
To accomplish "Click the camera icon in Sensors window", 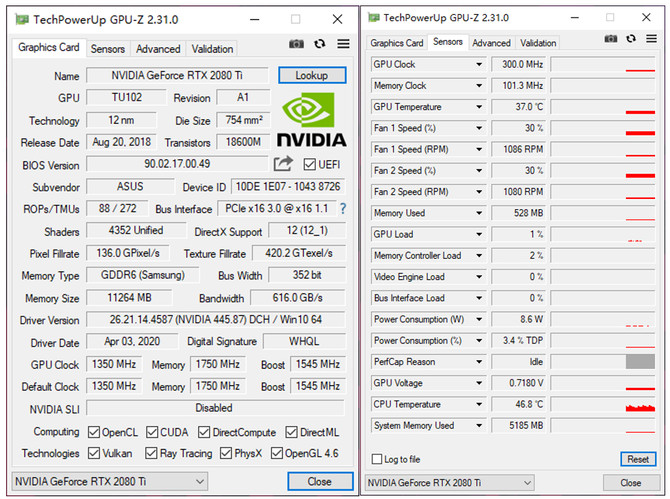I will click(611, 38).
